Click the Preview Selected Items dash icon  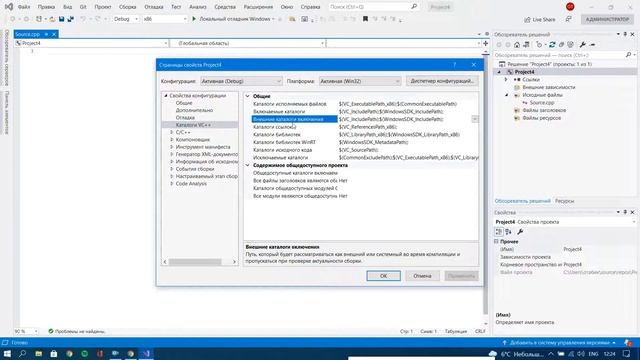592,45
